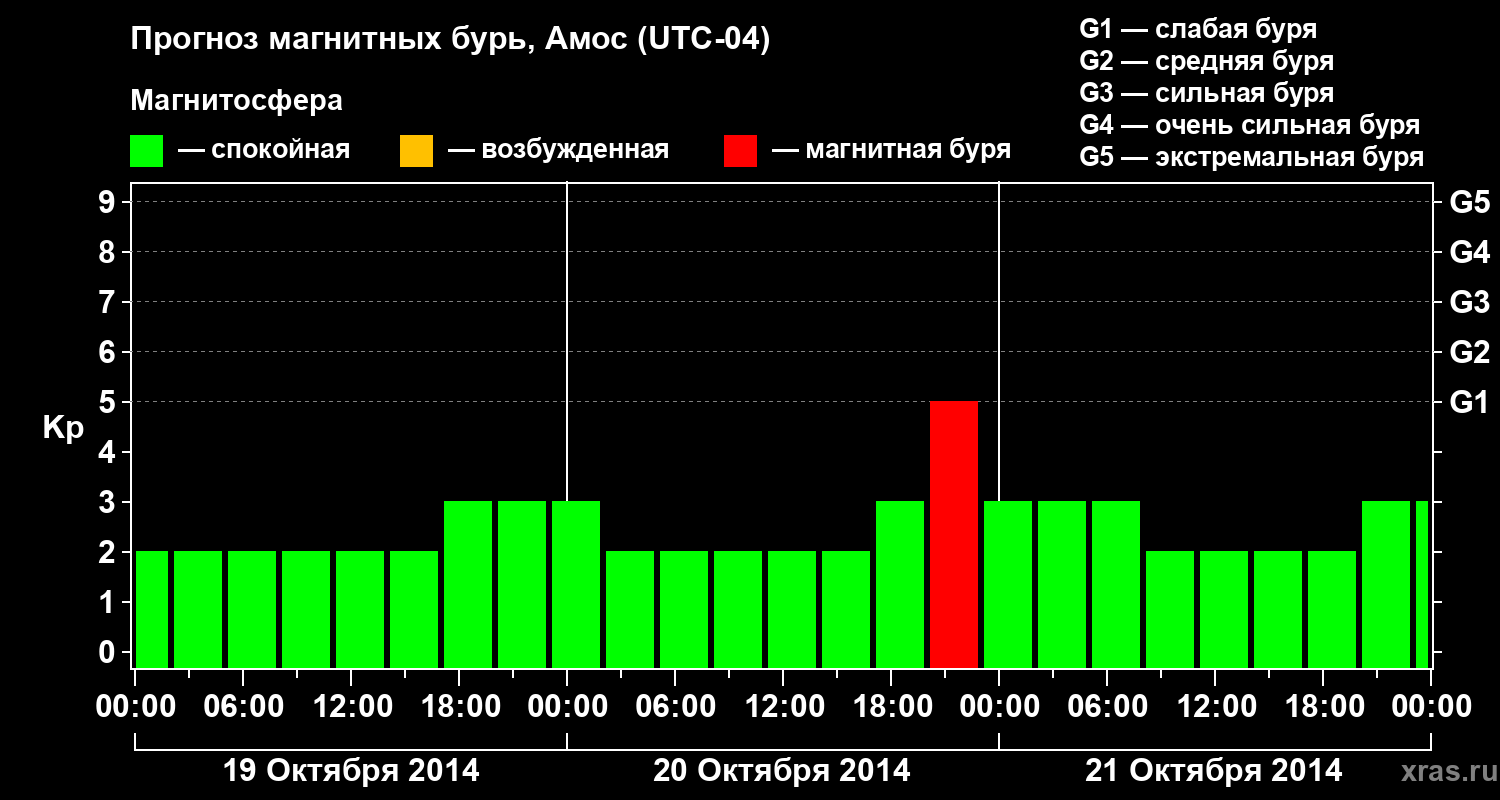Click the G1 right axis label

pyautogui.click(x=1470, y=403)
